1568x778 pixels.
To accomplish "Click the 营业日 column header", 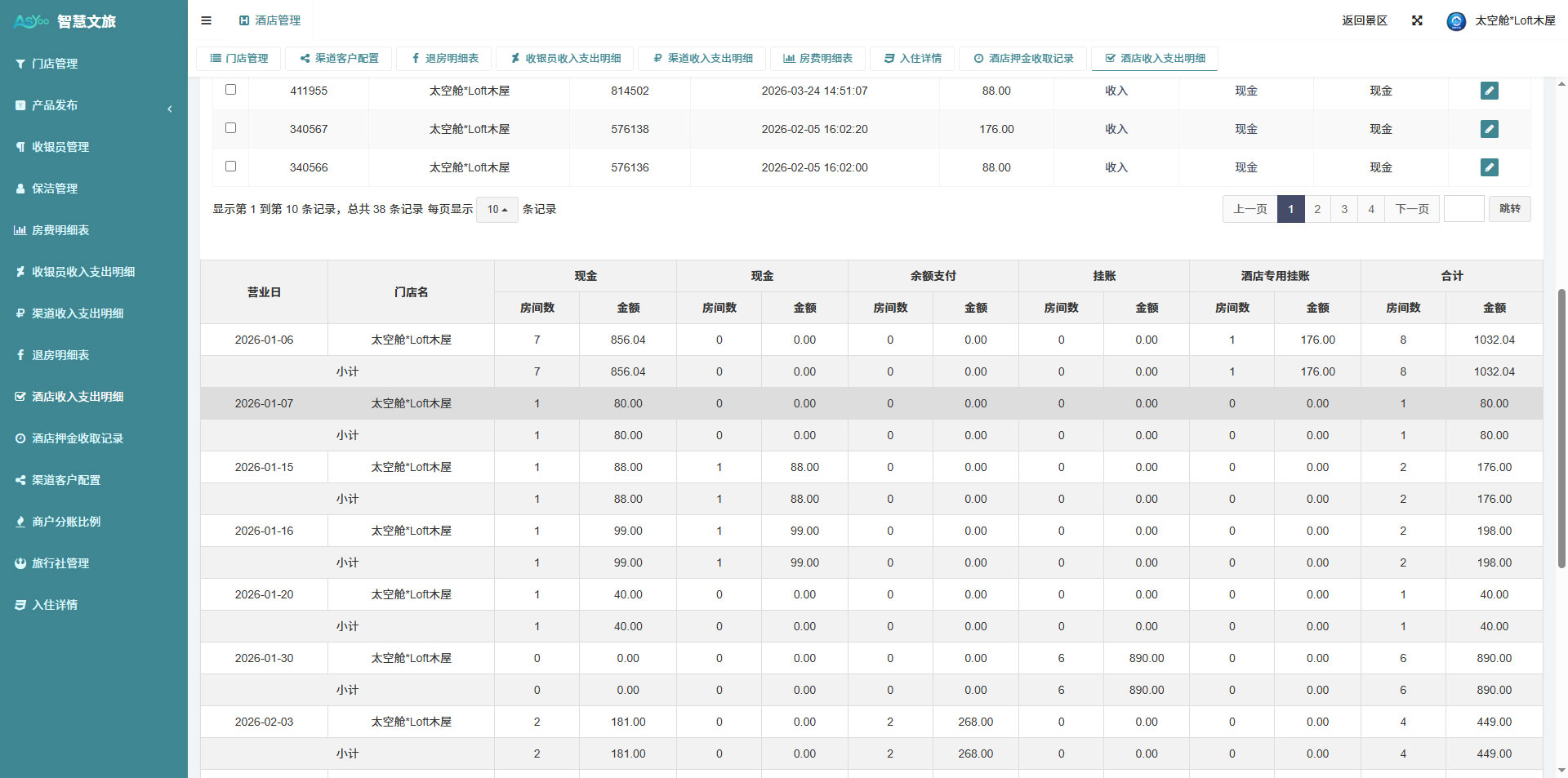I will pos(264,292).
